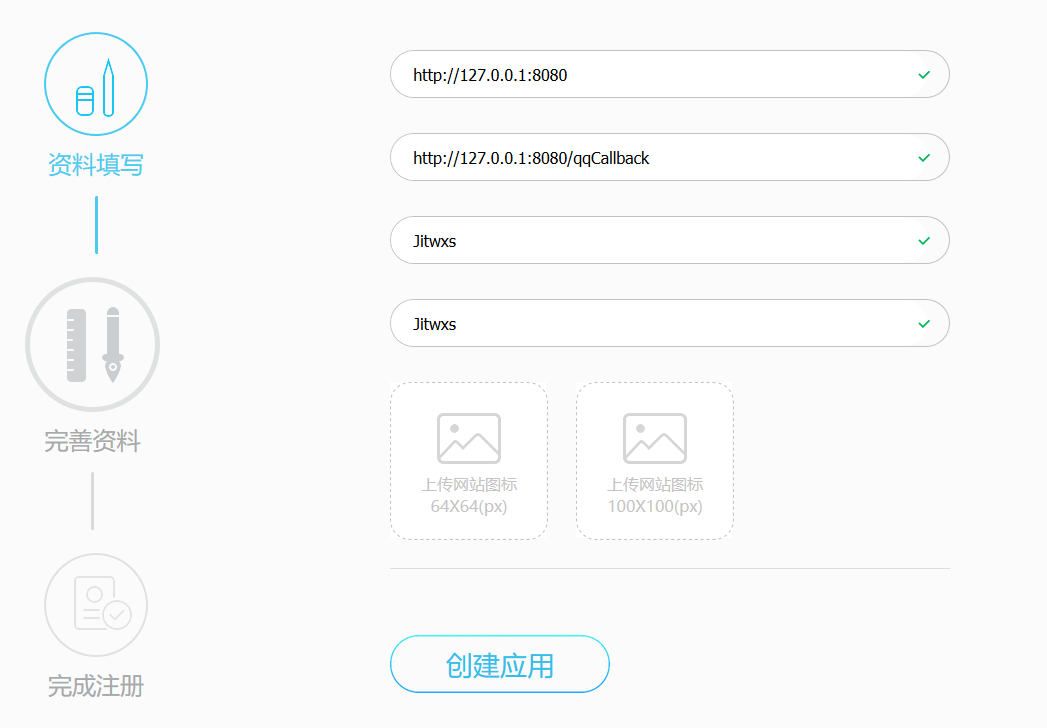Click green checkmark in http://127.0.0.1:8080 field
This screenshot has width=1047, height=728.
[924, 75]
